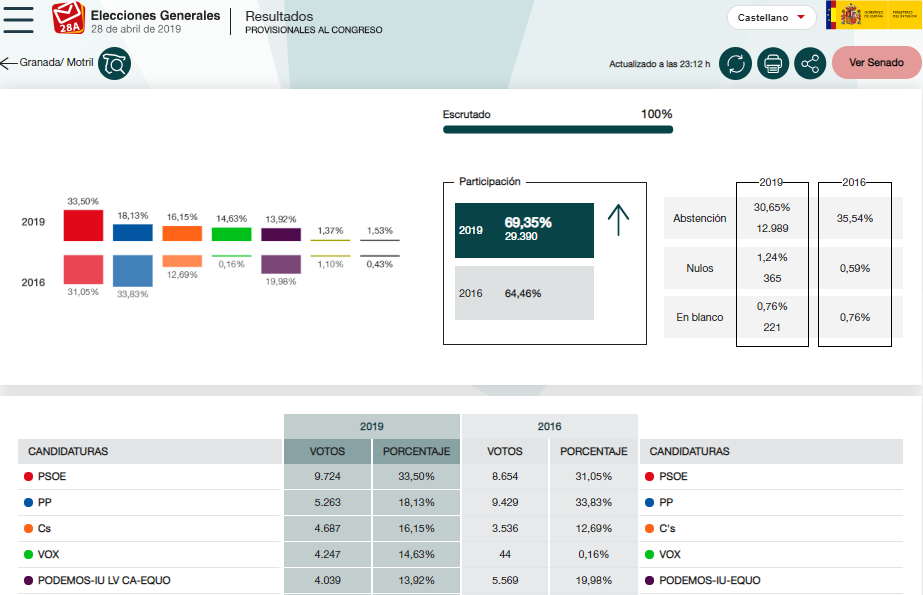This screenshot has width=923, height=595.
Task: Click the participation up arrow
Action: 618,220
